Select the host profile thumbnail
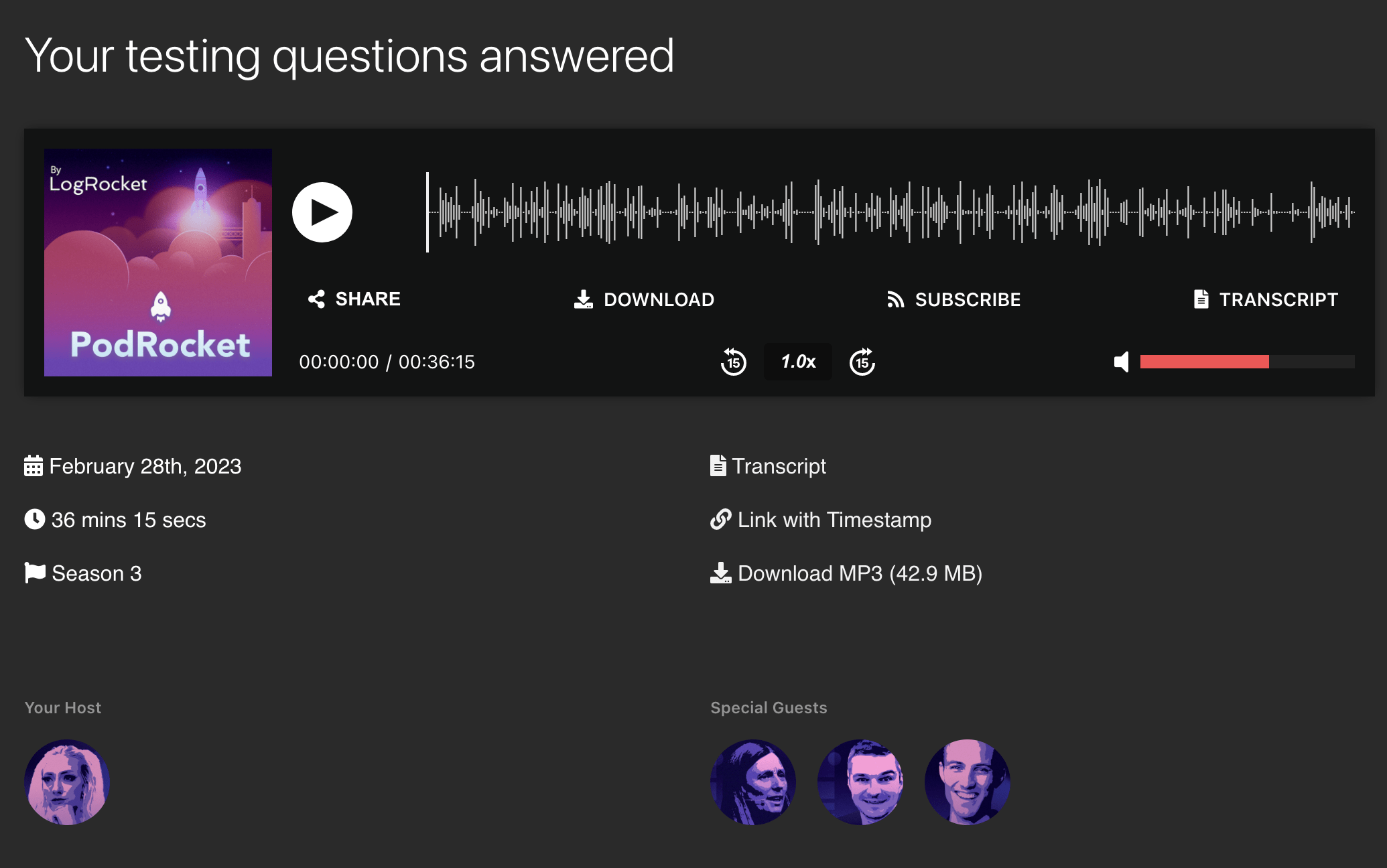 coord(68,783)
